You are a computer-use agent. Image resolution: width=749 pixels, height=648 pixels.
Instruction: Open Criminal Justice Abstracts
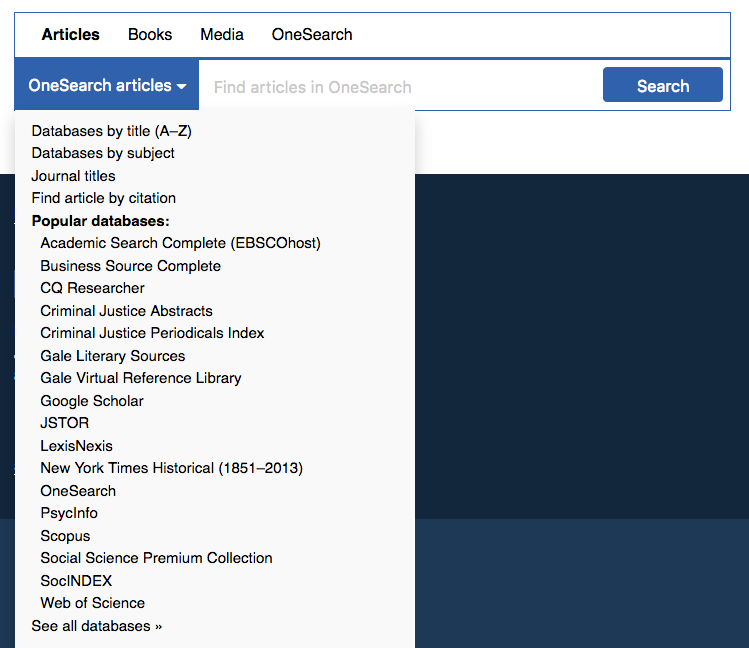[126, 311]
